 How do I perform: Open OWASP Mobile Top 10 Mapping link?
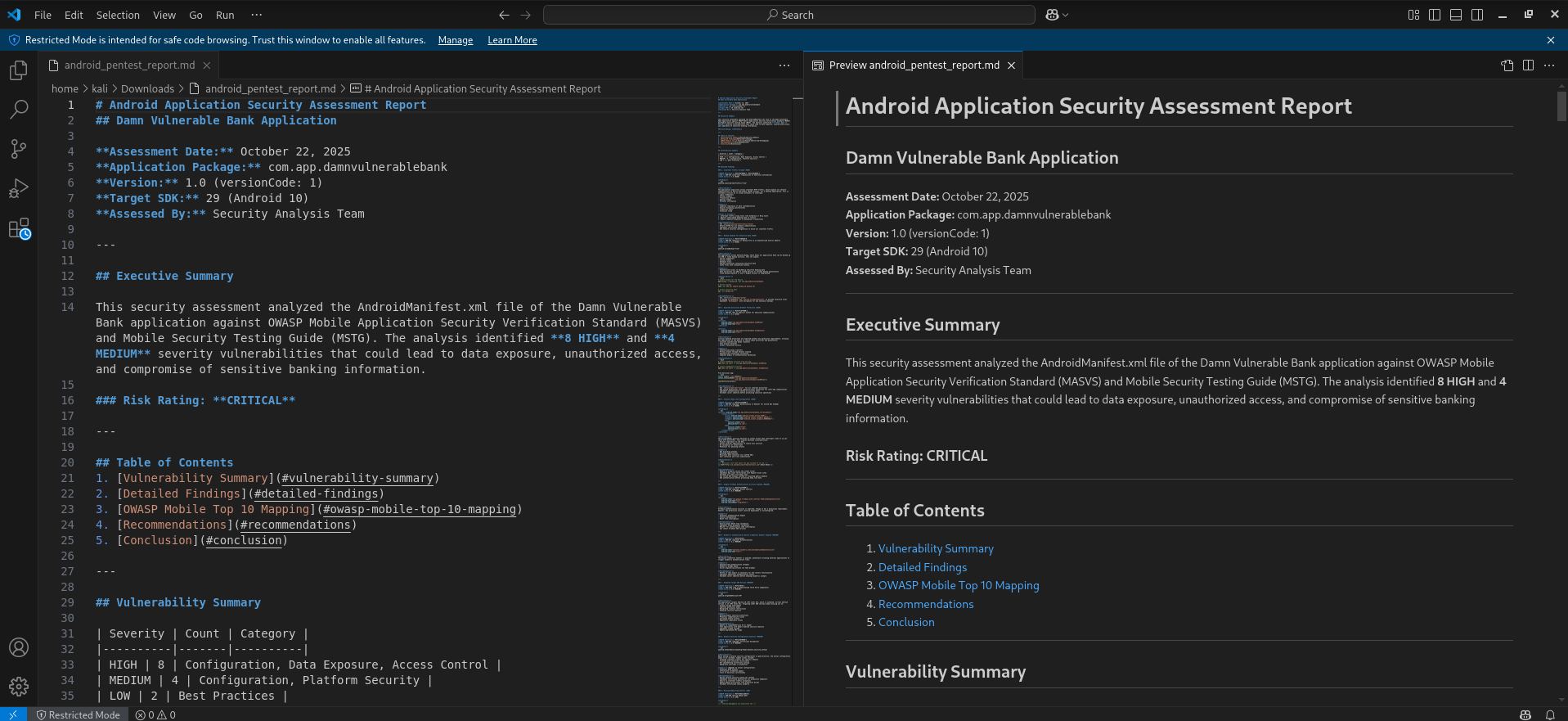coord(959,585)
